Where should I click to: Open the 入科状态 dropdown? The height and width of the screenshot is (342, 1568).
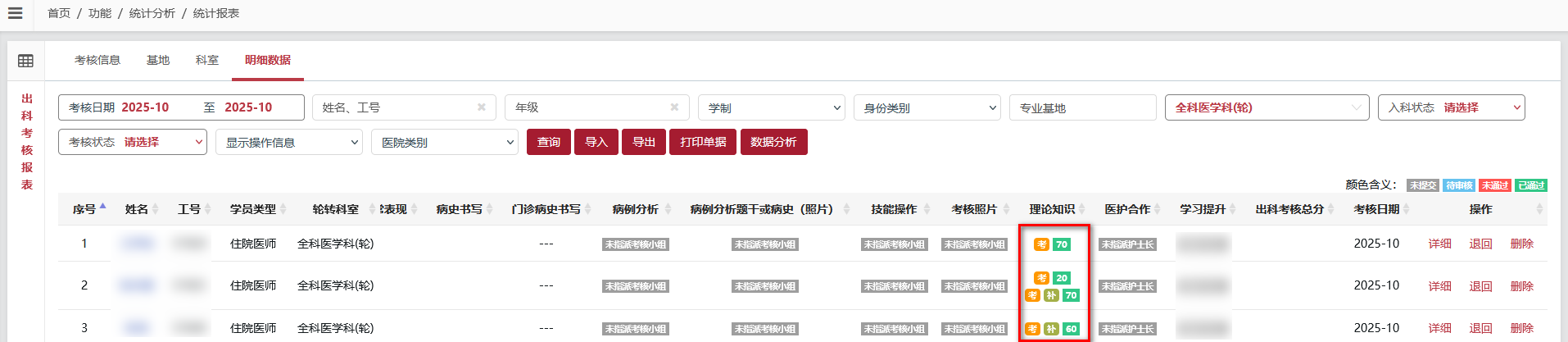pyautogui.click(x=1451, y=107)
